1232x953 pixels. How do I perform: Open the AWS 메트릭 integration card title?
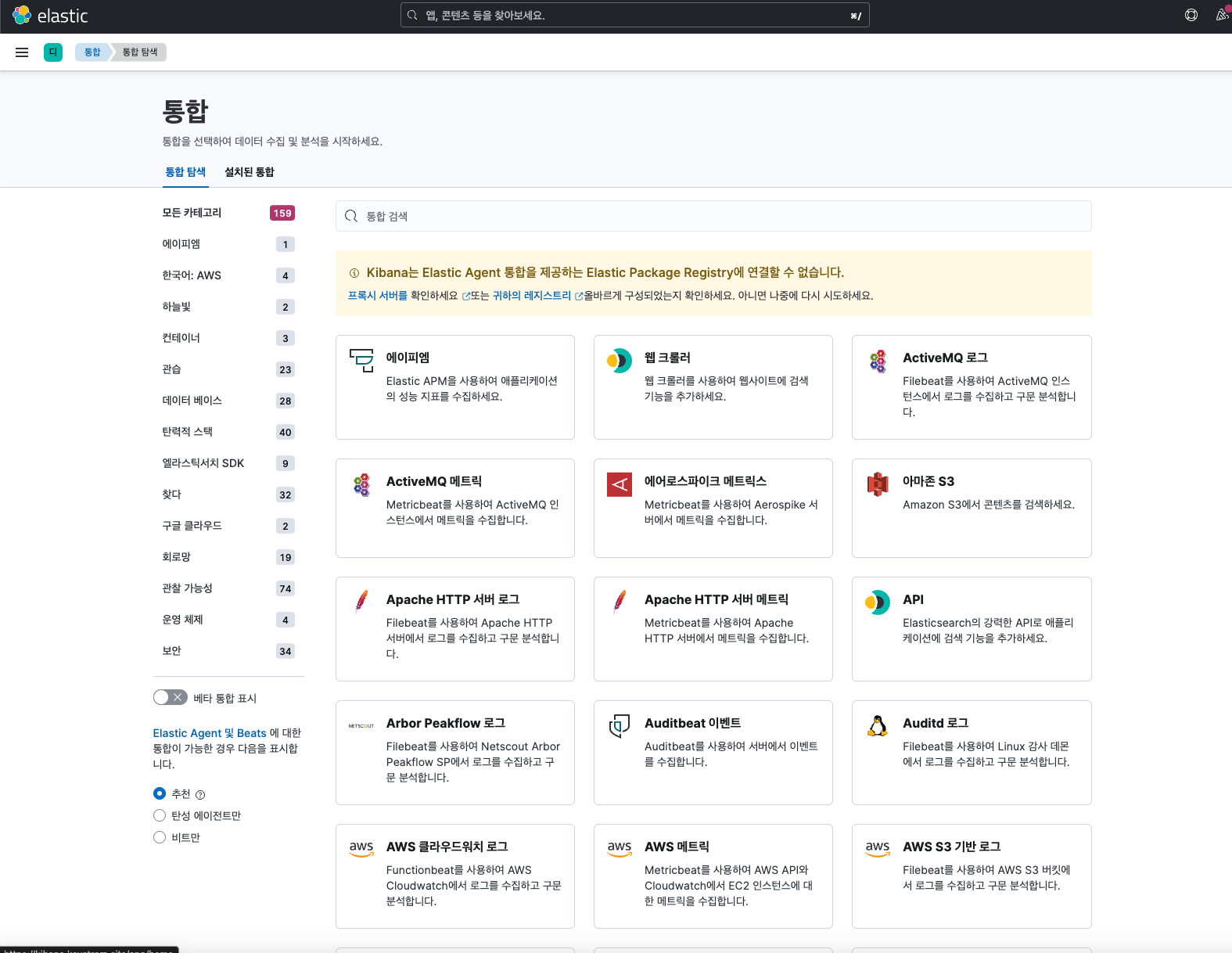pos(677,847)
